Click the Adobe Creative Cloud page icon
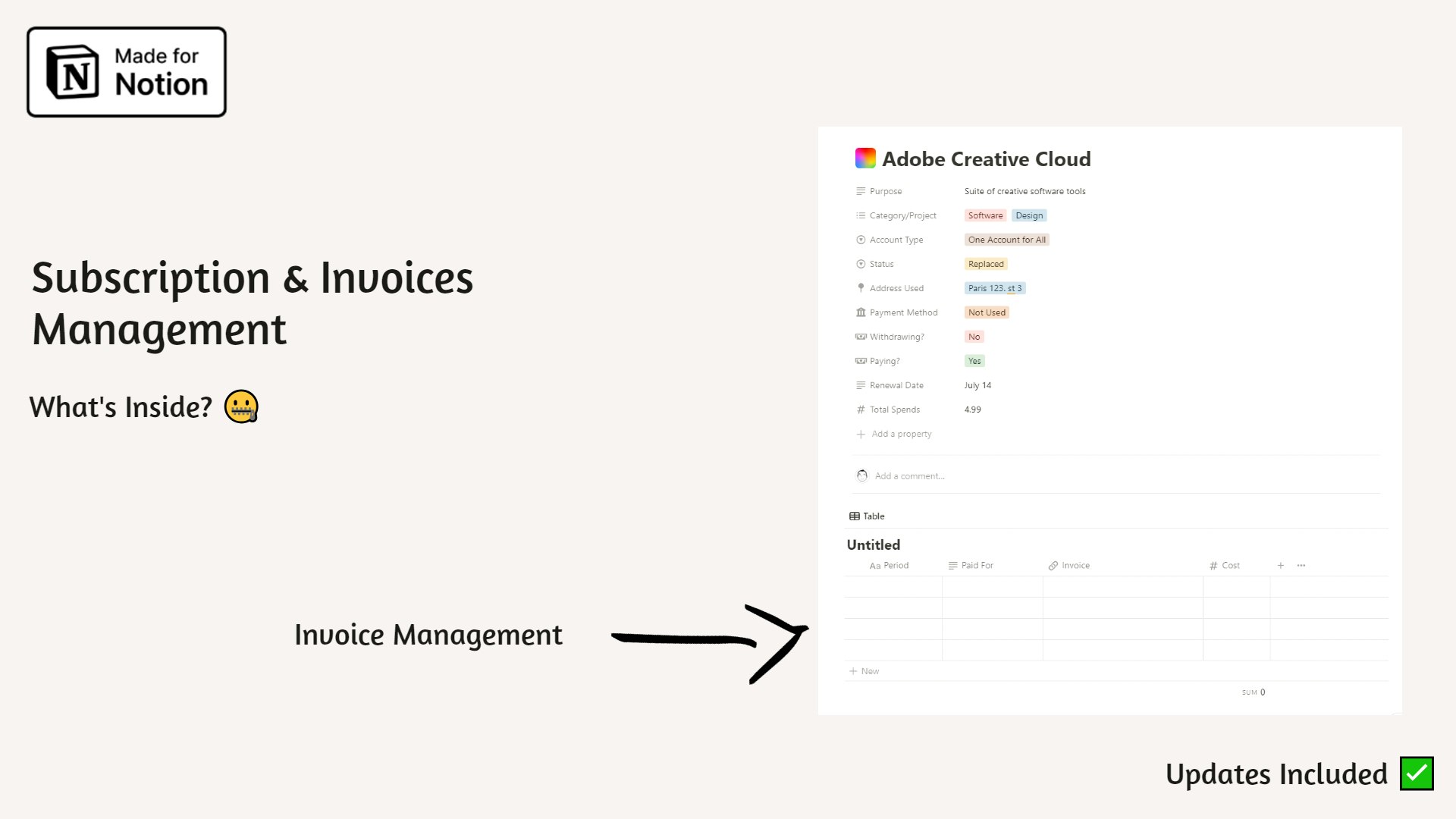The image size is (1456, 819). pos(865,158)
